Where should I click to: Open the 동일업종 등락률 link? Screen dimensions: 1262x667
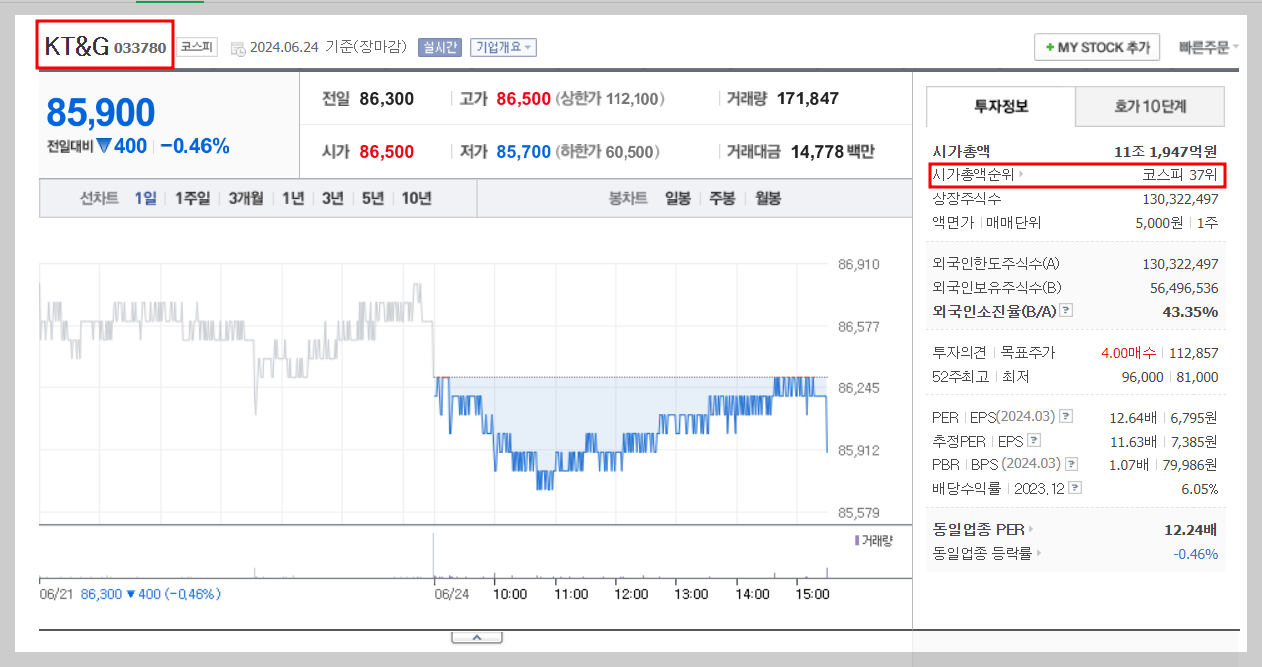982,553
